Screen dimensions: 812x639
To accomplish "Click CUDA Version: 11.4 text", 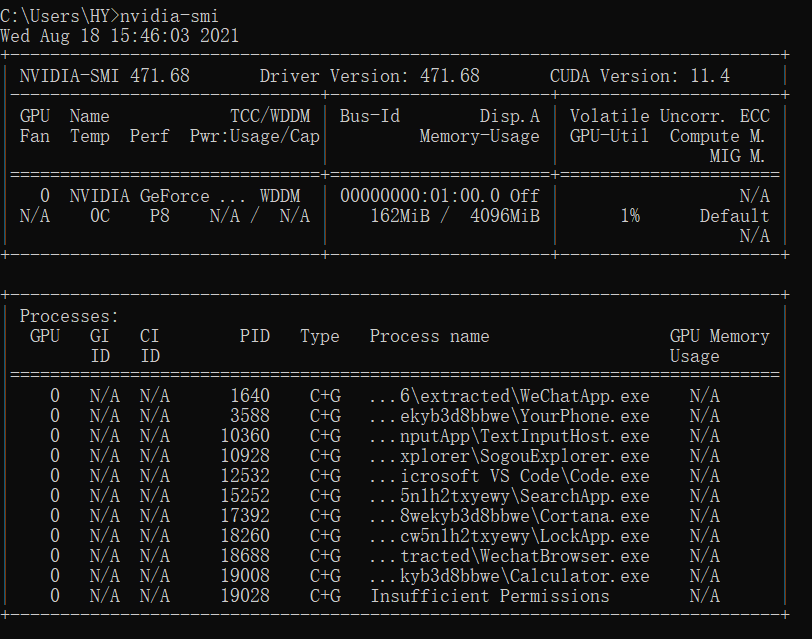I will [640, 76].
